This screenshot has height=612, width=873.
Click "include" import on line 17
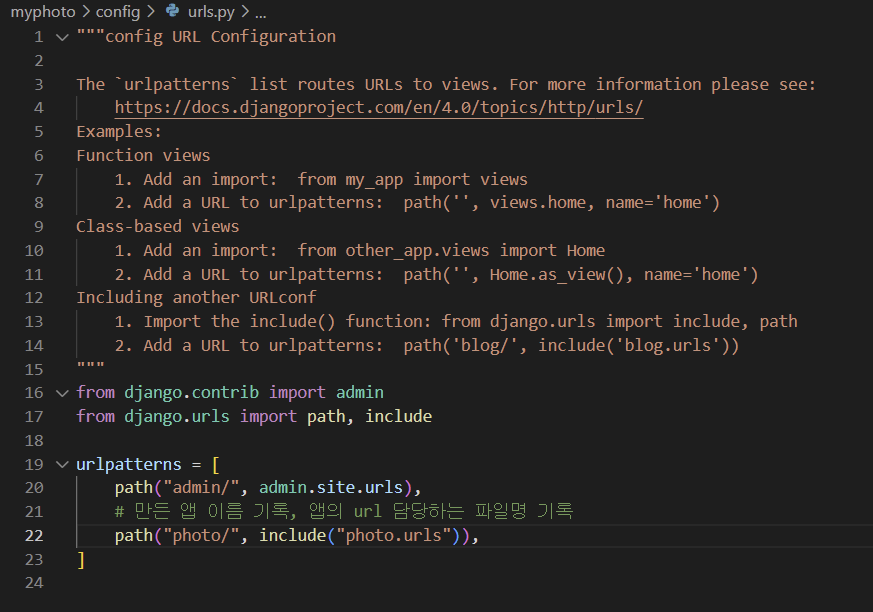(399, 417)
